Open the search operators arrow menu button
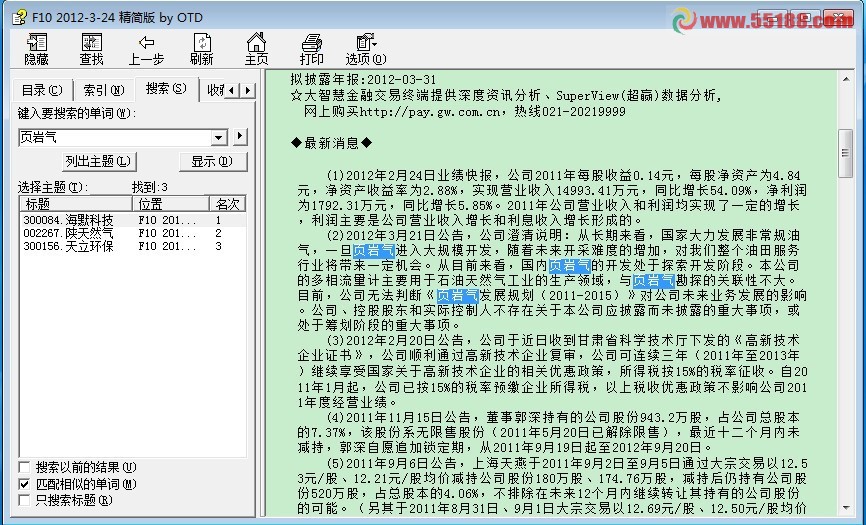 pyautogui.click(x=240, y=136)
